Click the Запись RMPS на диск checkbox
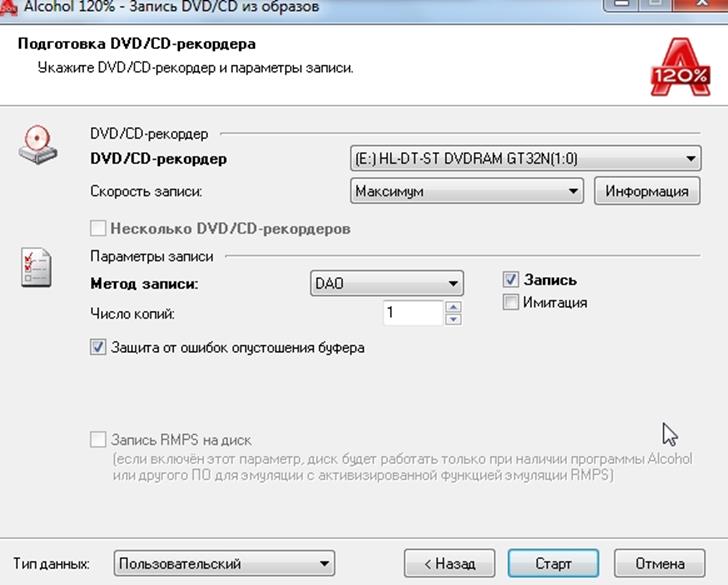The width and height of the screenshot is (728, 585). coord(98,440)
